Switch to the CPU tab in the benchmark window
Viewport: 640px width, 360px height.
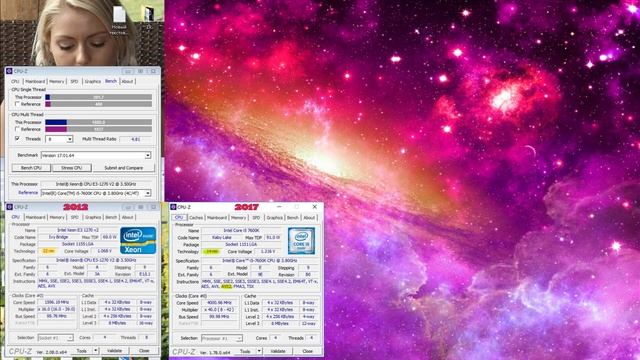(x=15, y=82)
